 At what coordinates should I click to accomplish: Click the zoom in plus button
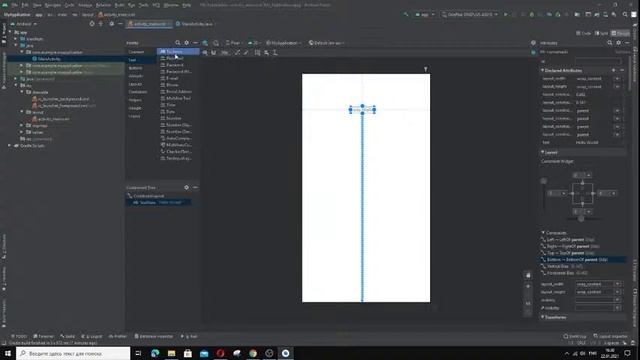tap(528, 287)
